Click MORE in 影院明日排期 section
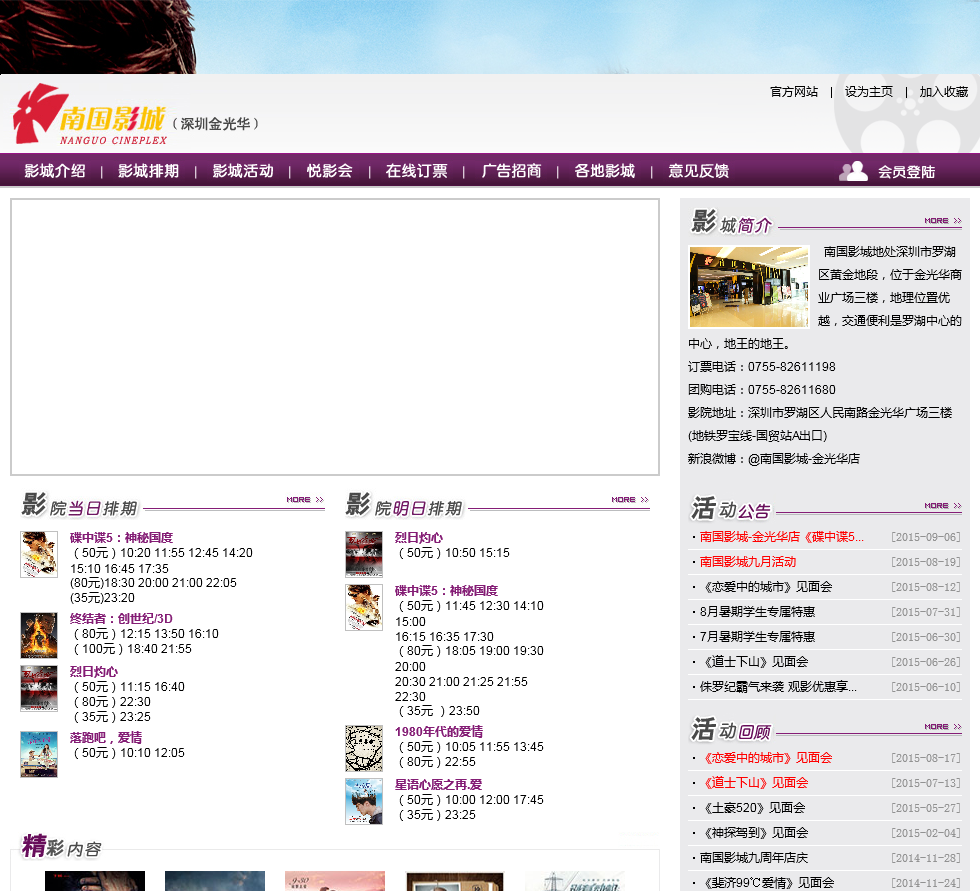 tap(630, 499)
